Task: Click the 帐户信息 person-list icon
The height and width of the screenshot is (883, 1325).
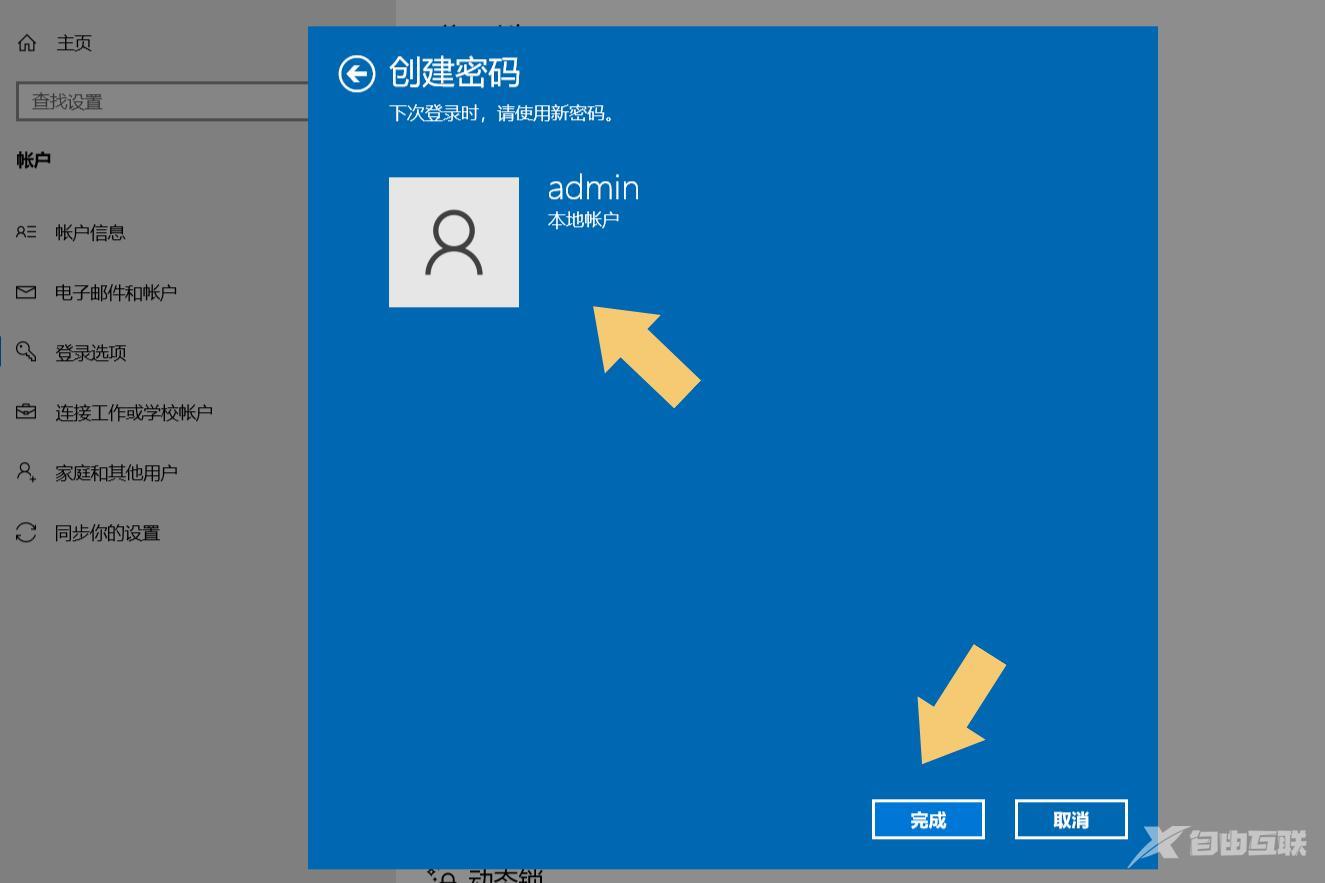Action: (x=26, y=232)
